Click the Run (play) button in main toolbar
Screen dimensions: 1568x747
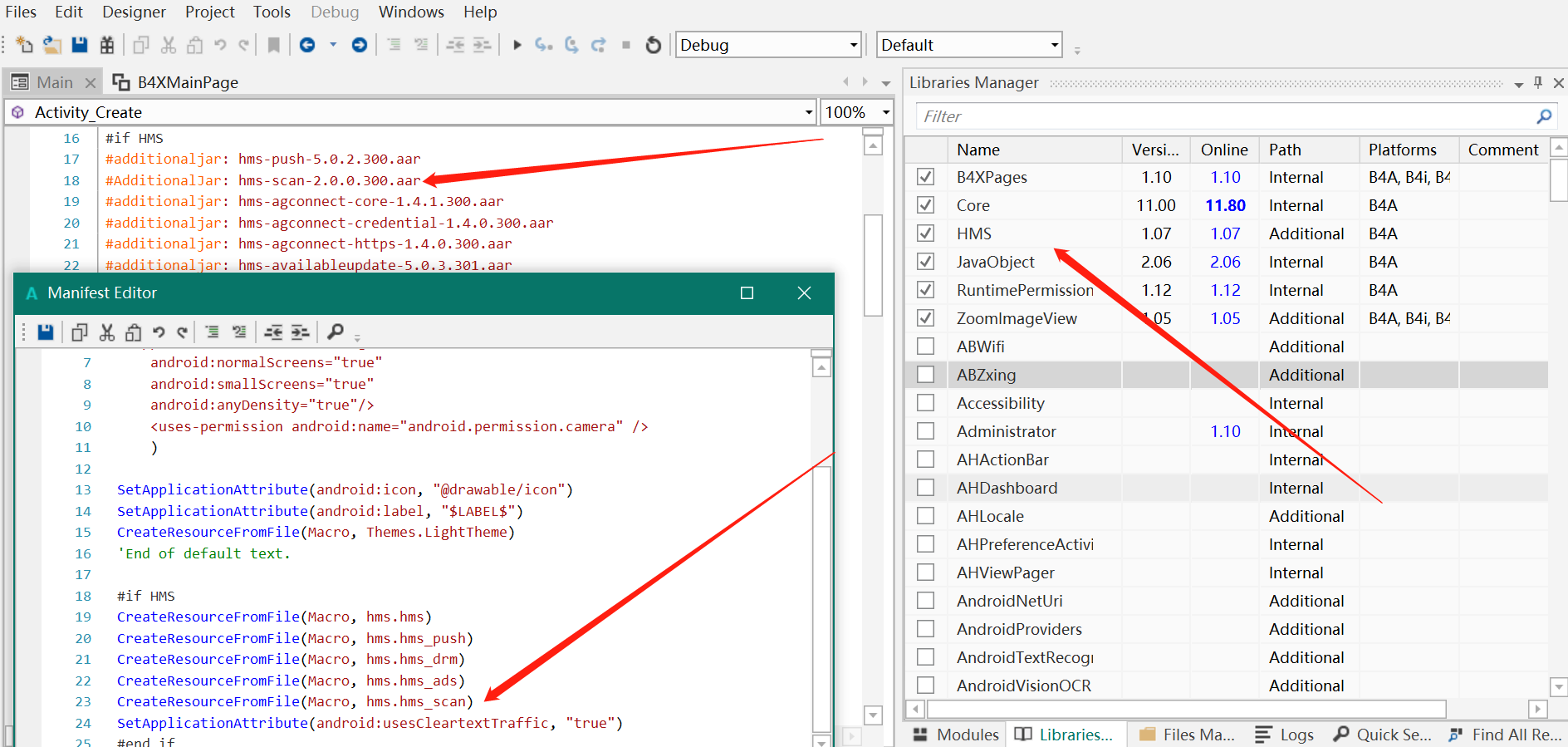click(517, 45)
